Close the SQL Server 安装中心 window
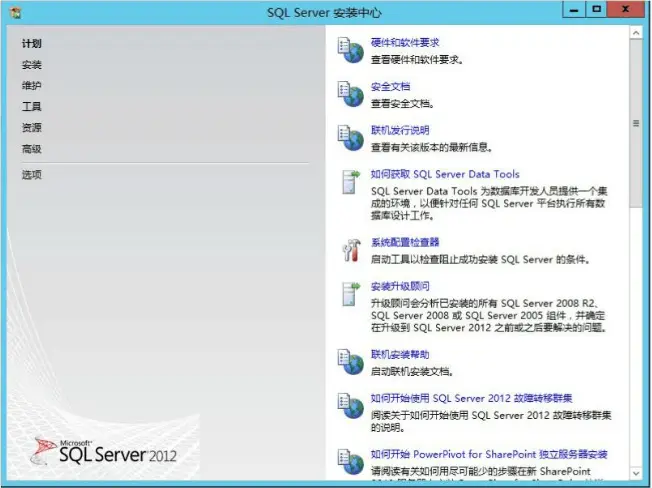 tap(625, 10)
